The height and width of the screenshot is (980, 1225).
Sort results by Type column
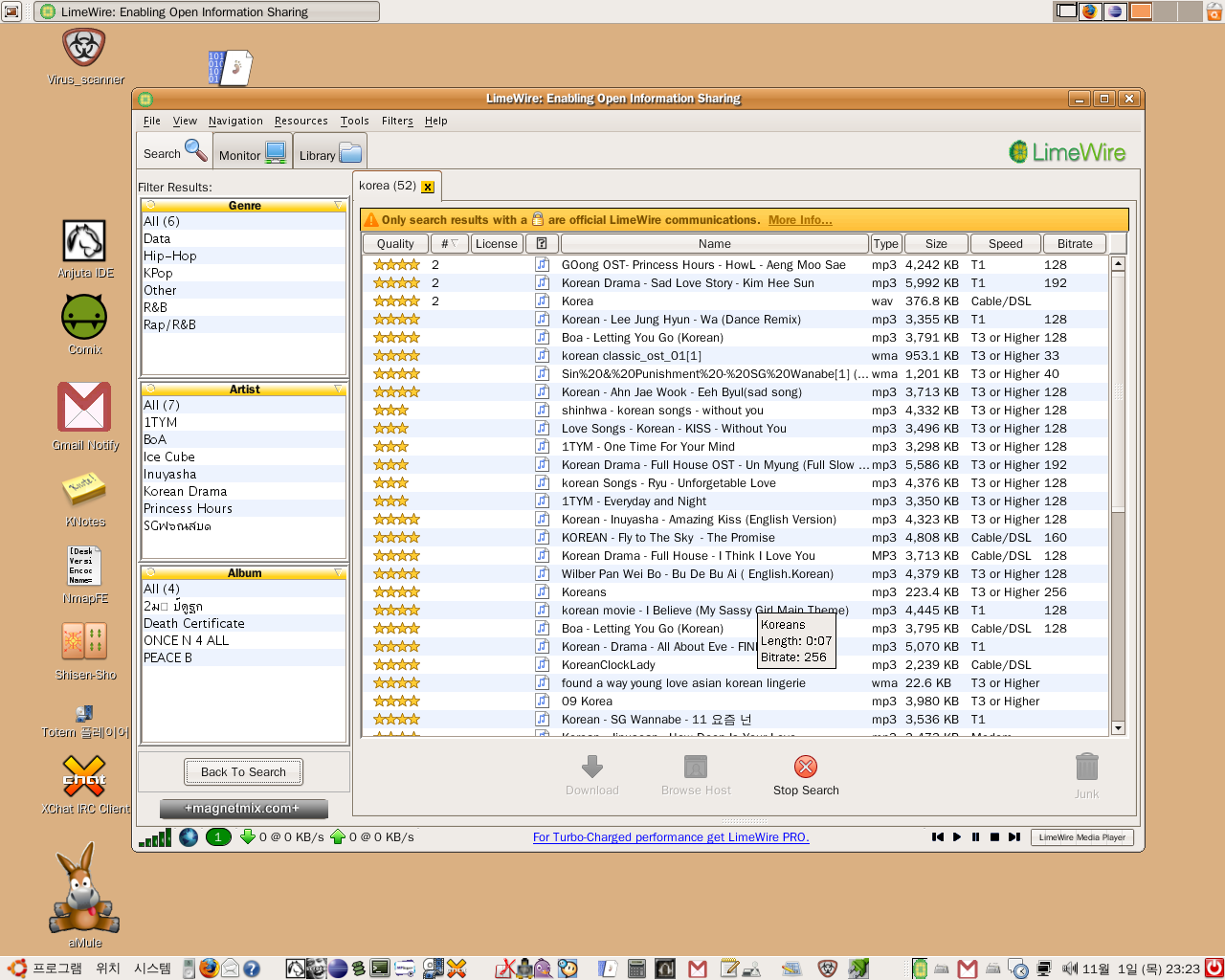(x=886, y=244)
